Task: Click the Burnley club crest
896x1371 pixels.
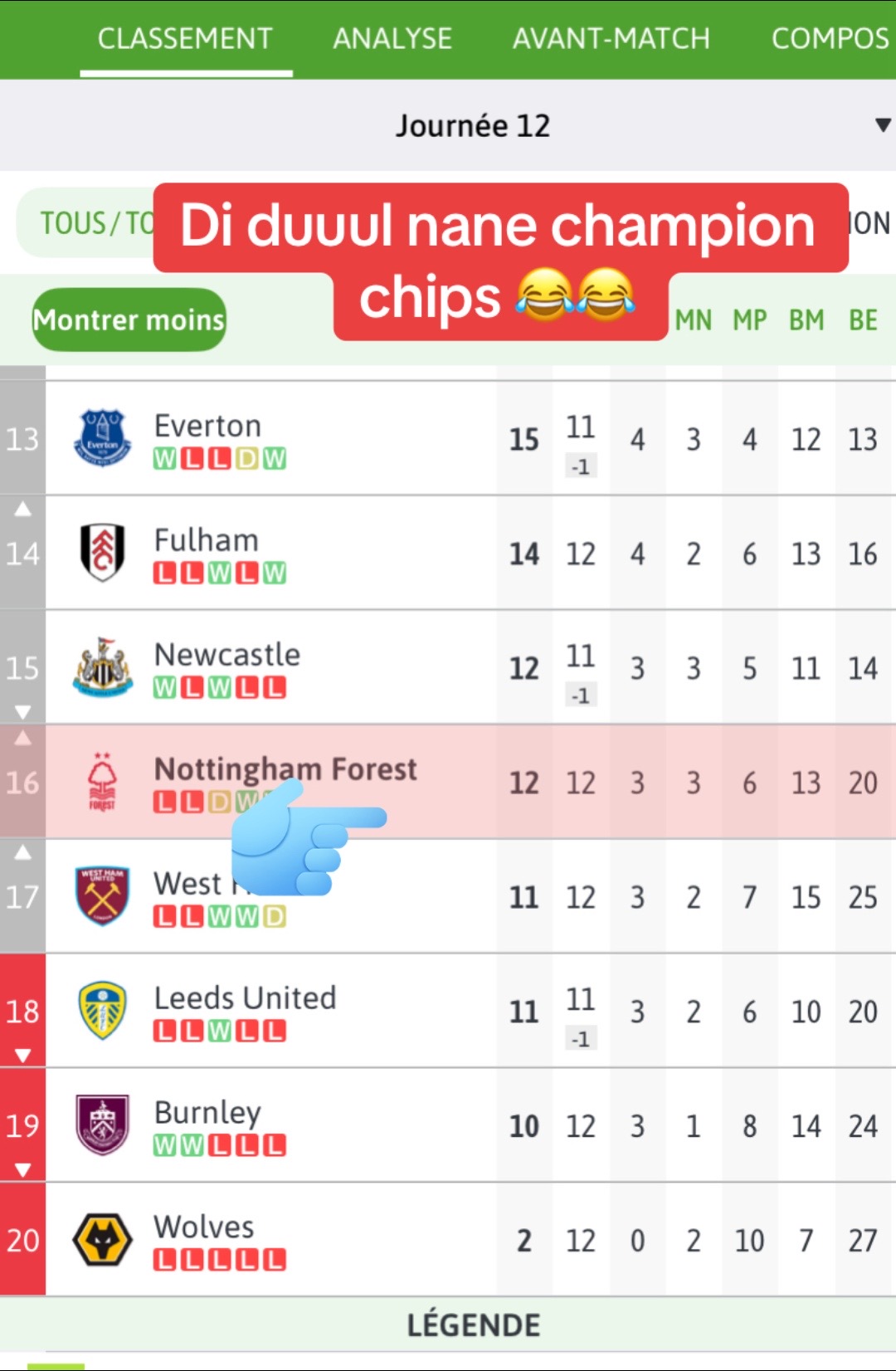Action: click(x=102, y=1125)
